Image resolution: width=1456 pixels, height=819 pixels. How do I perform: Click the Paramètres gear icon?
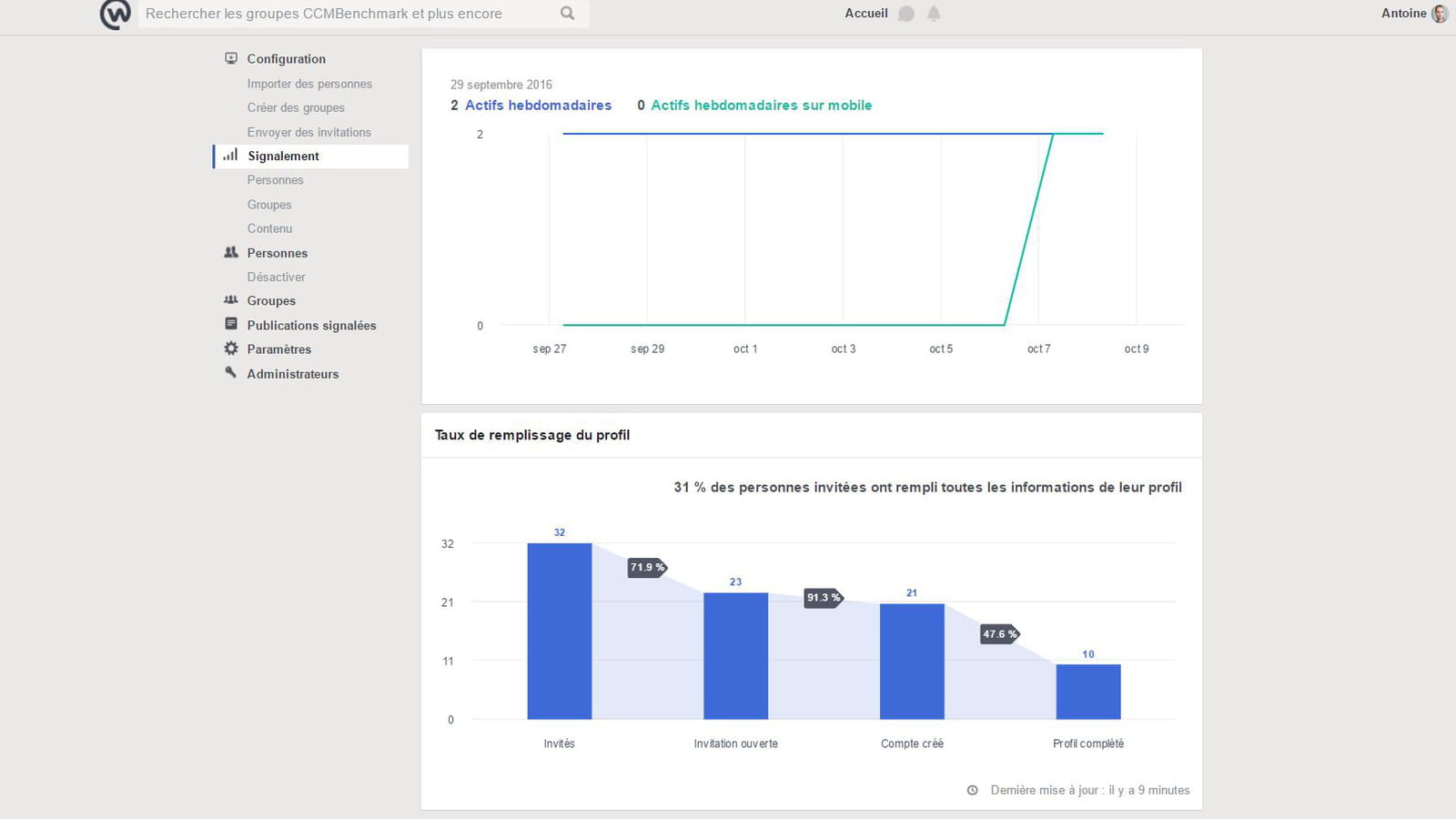[231, 349]
